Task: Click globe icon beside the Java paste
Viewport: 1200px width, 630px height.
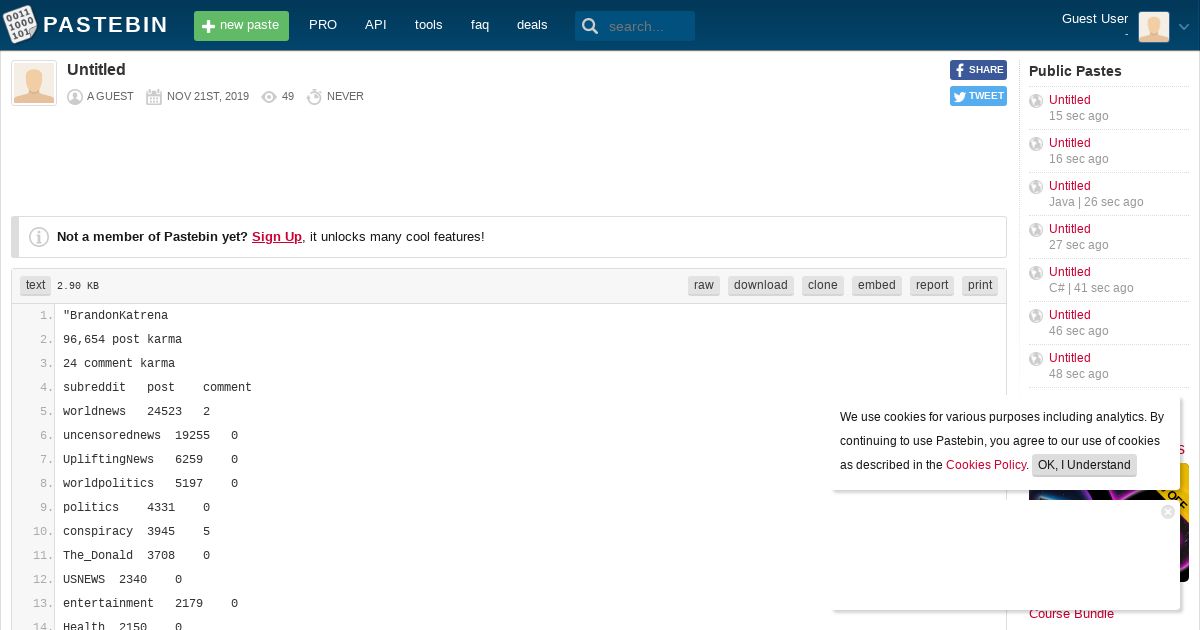Action: point(1036,187)
